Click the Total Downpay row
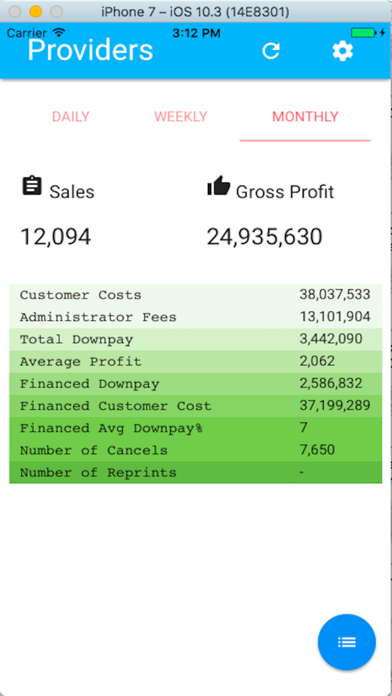 click(x=195, y=340)
